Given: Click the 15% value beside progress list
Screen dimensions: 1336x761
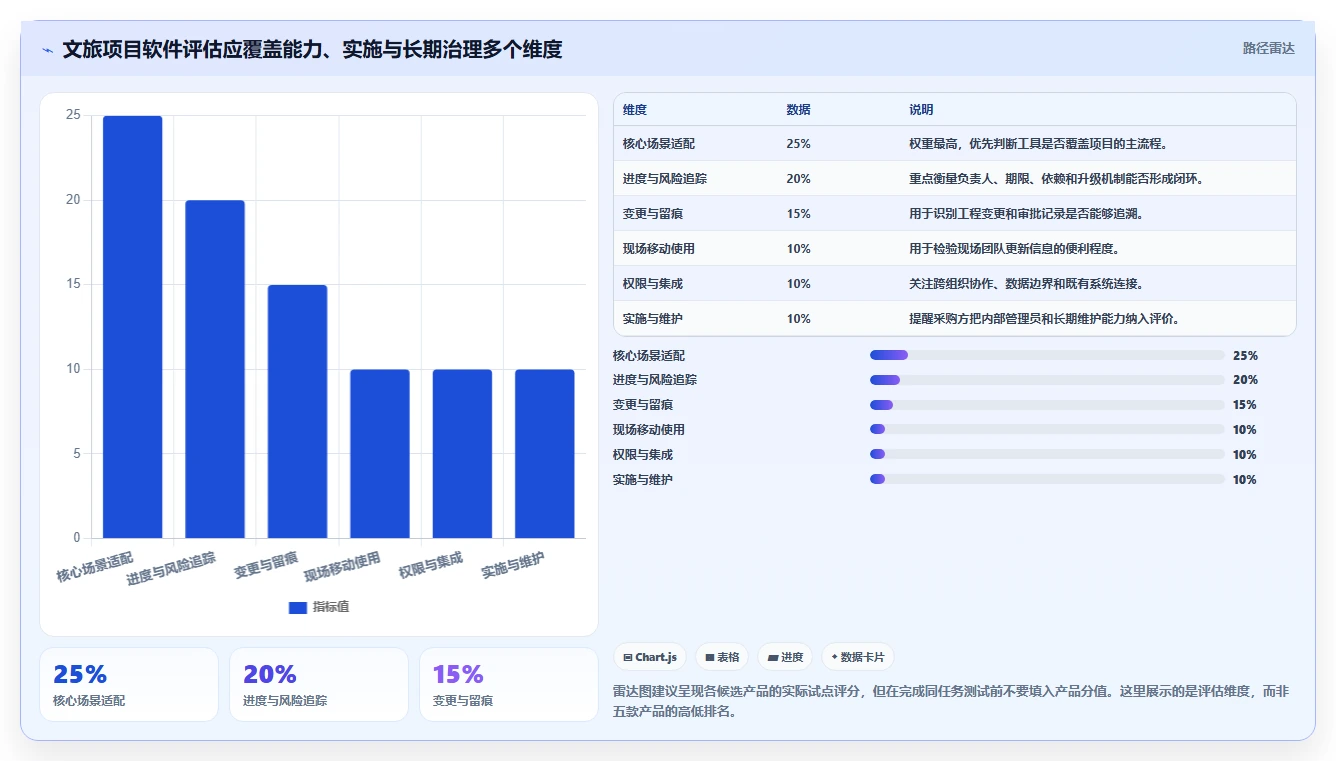Looking at the screenshot, I should pos(1245,405).
